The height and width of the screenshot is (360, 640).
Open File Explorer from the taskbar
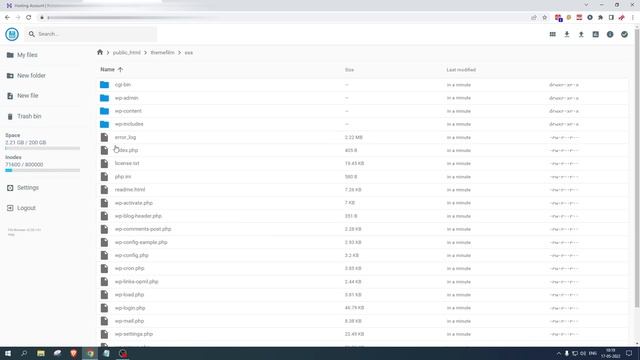(41, 353)
